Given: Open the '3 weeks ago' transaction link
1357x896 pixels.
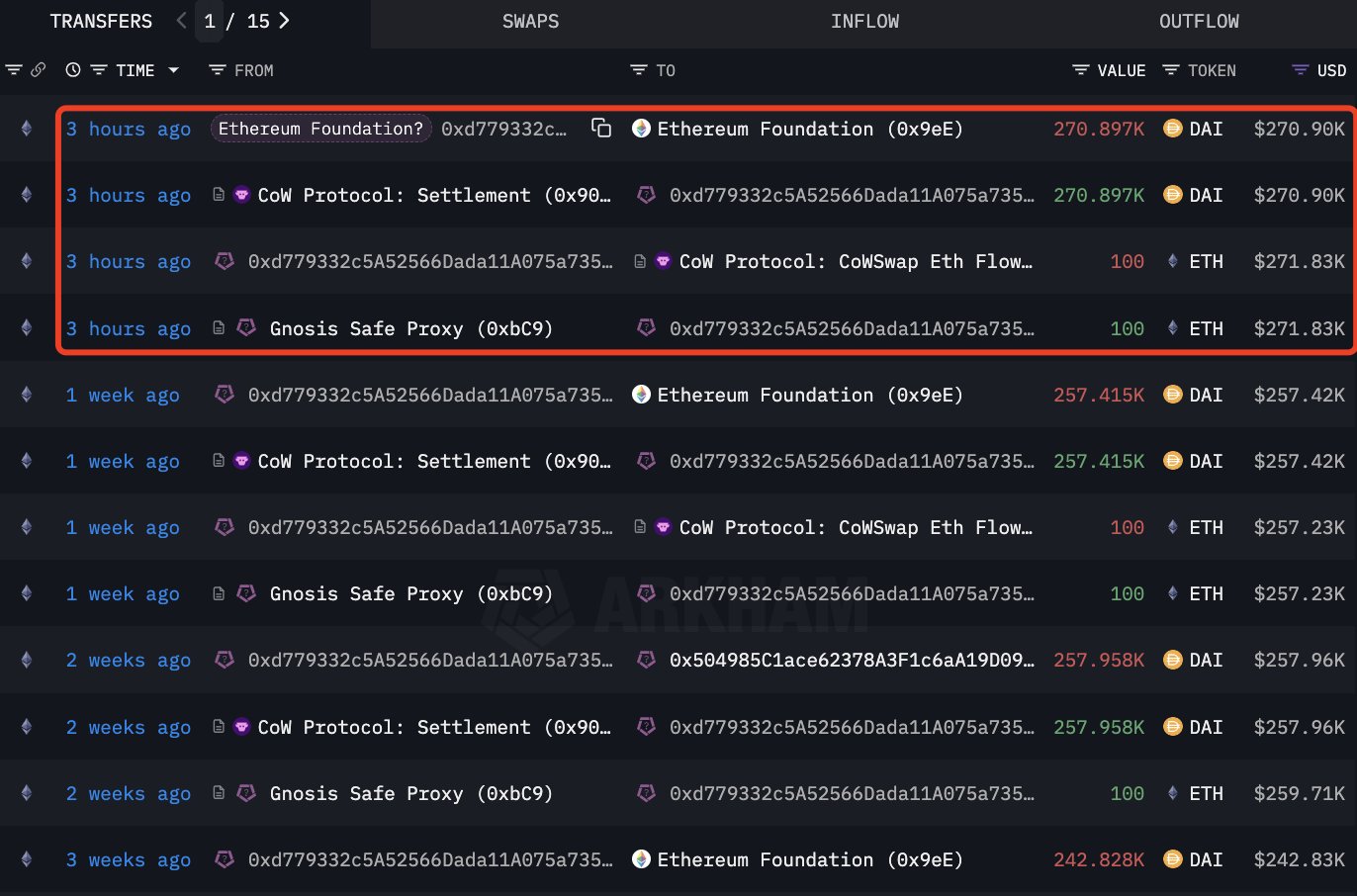Looking at the screenshot, I should [129, 860].
